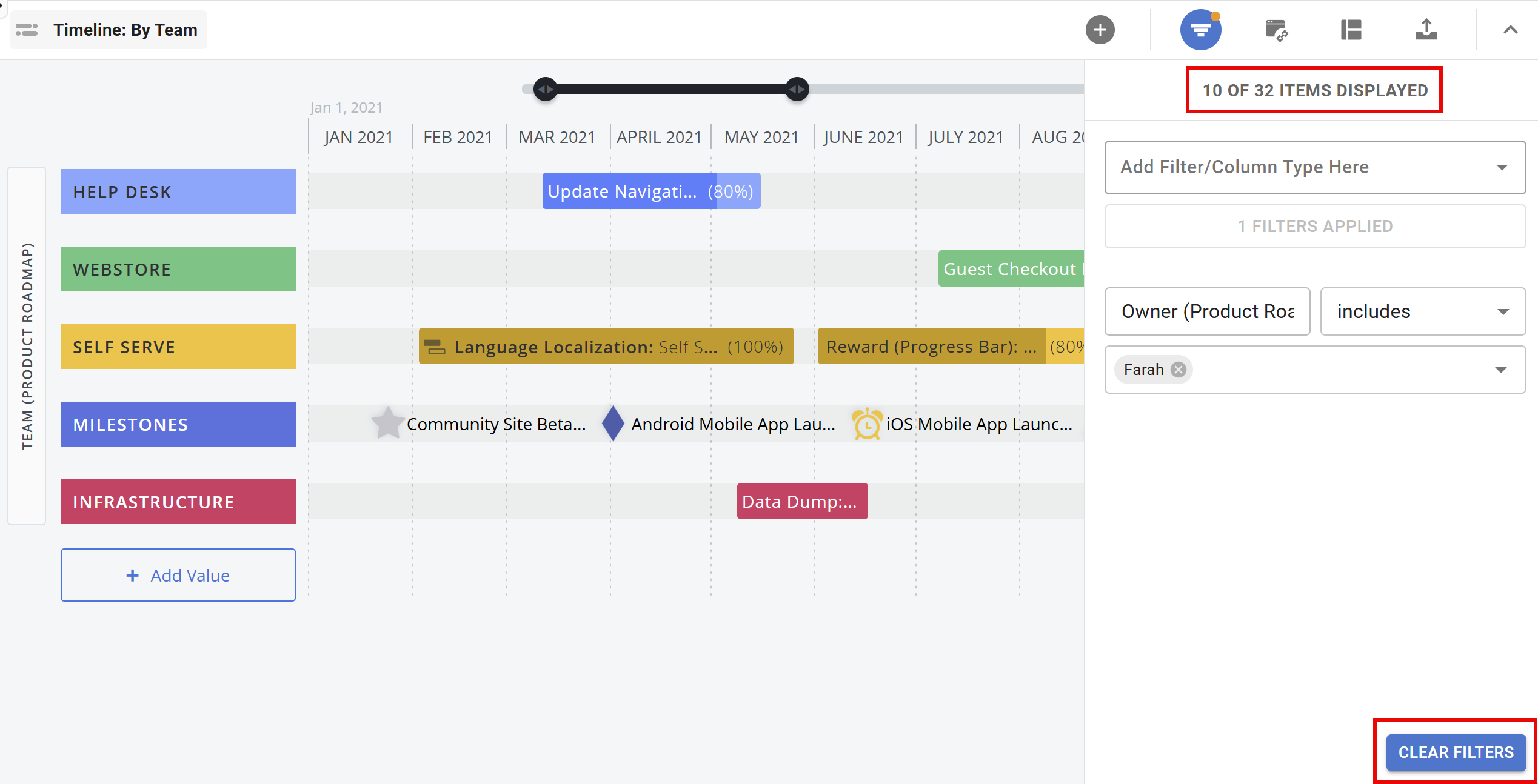Expand the owner value selector containing Farah
1538x784 pixels.
(1502, 369)
